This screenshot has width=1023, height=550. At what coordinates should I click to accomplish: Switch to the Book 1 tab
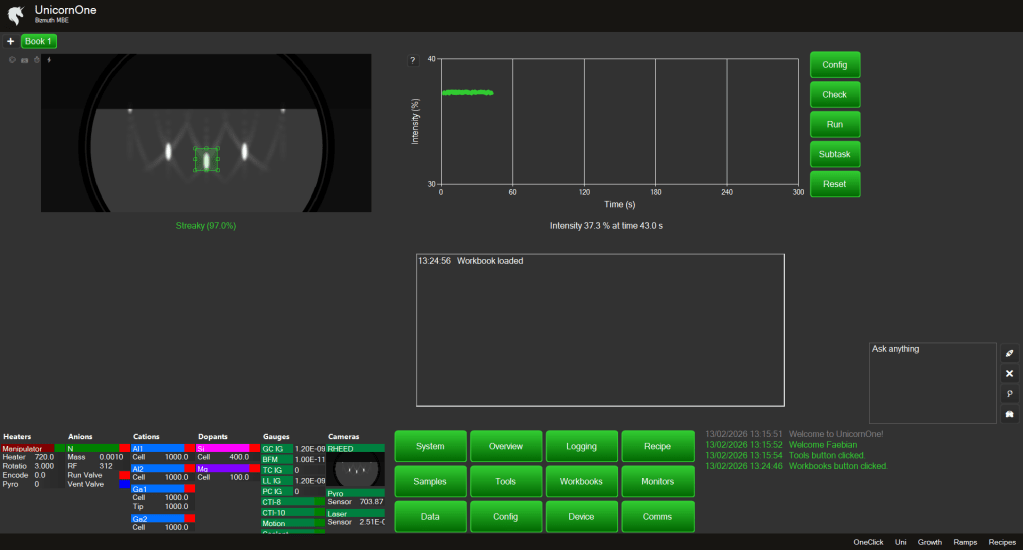(39, 41)
